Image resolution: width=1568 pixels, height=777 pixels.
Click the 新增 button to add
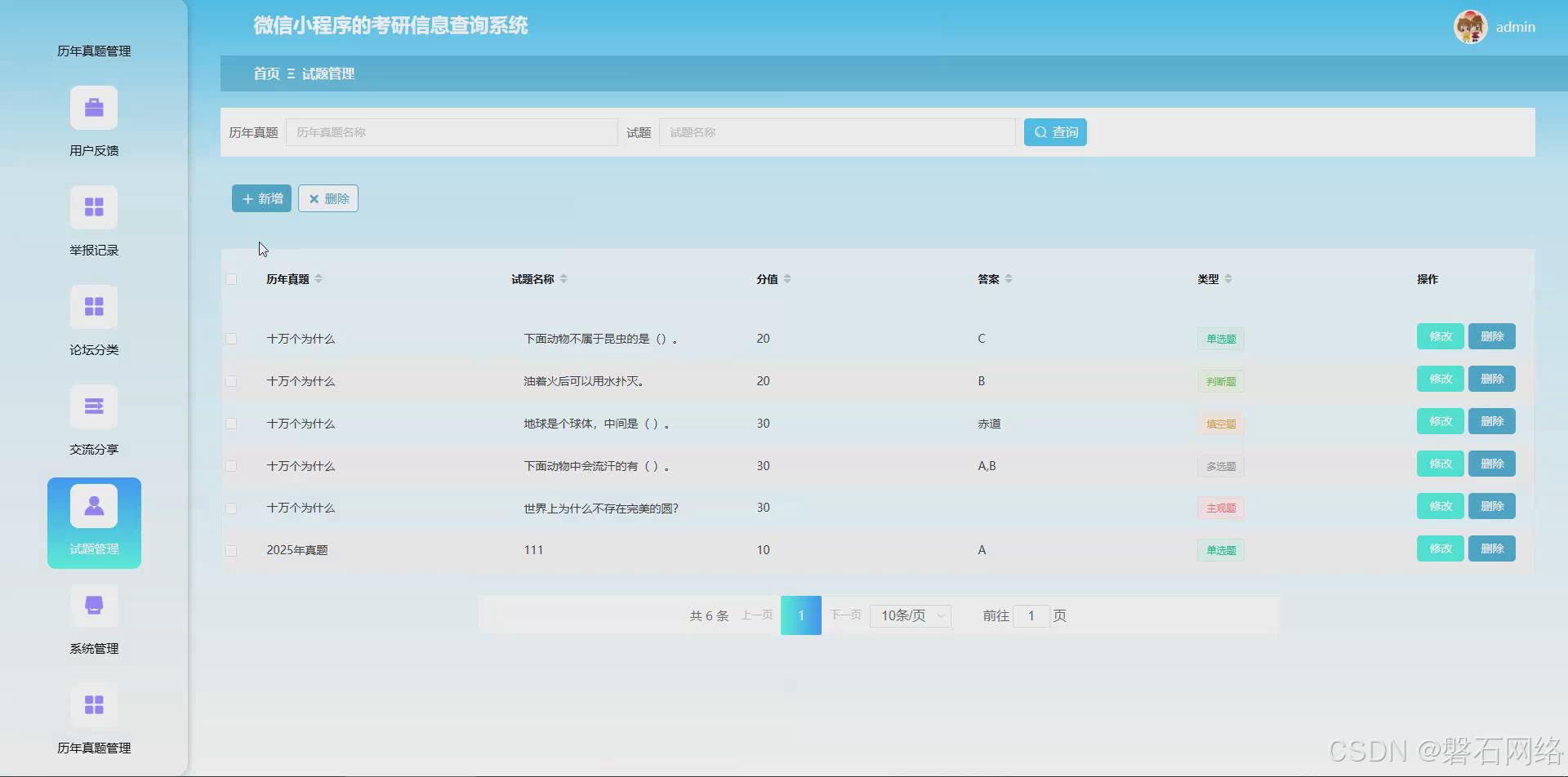[261, 198]
